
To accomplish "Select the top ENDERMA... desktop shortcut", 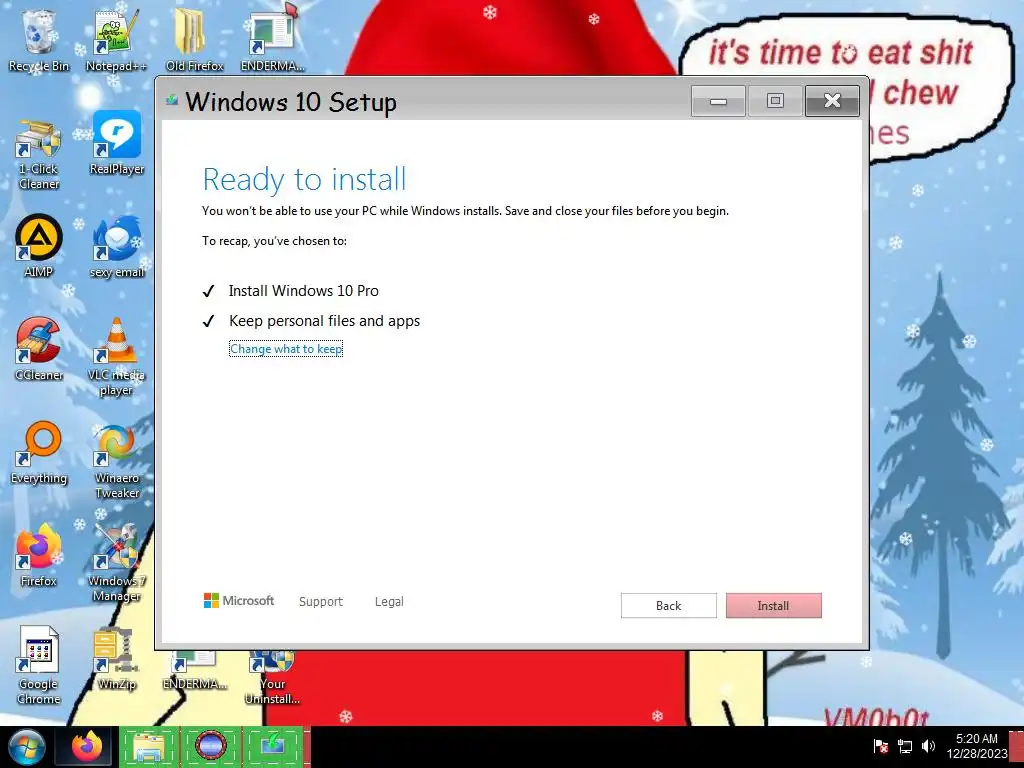I will click(x=272, y=39).
